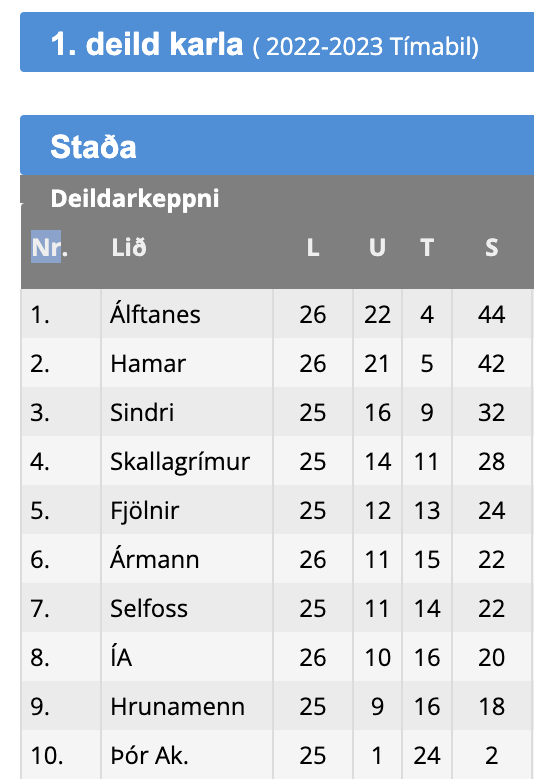The height and width of the screenshot is (782, 534).
Task: Select Sindri in the standings
Action: click(x=142, y=412)
